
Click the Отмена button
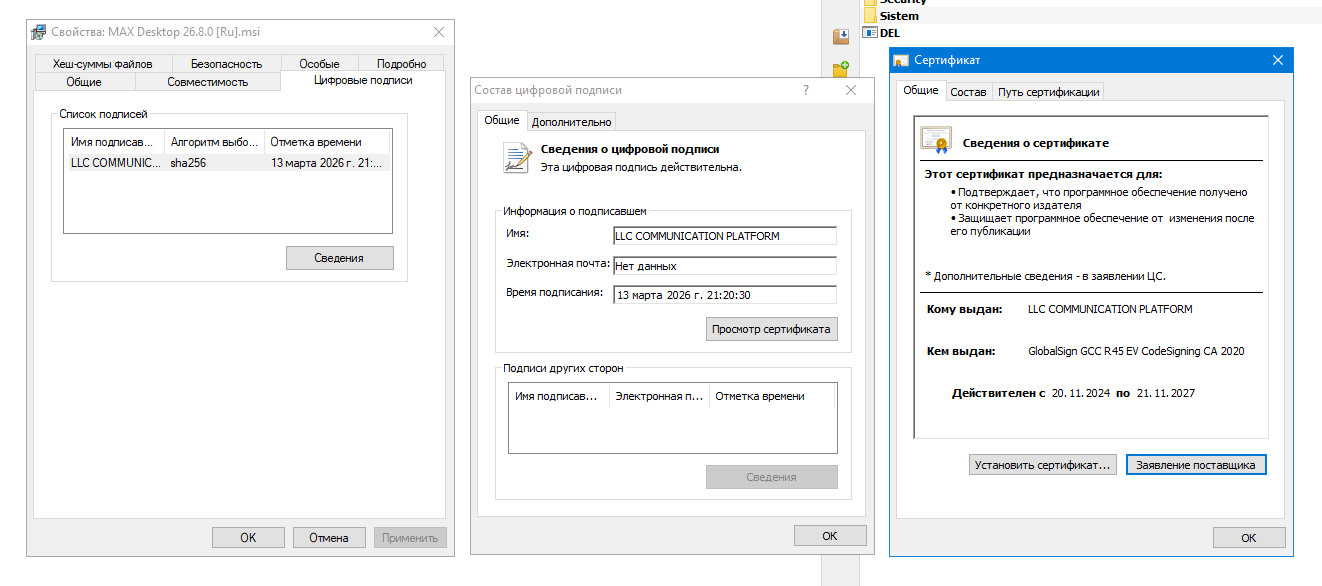coord(329,537)
